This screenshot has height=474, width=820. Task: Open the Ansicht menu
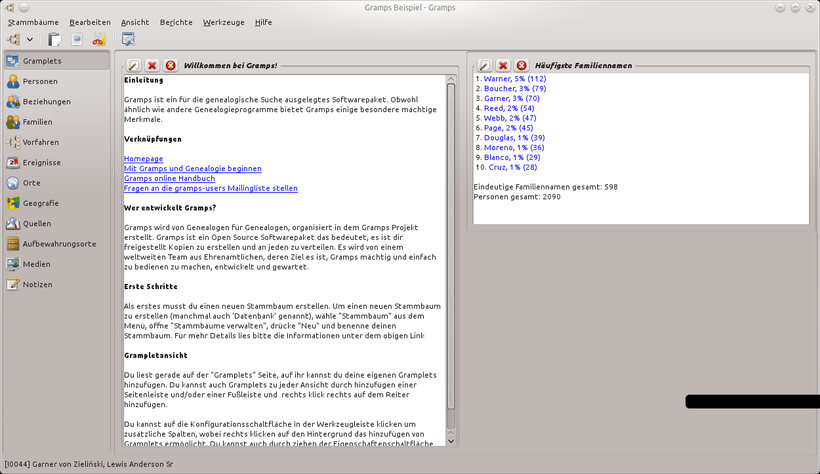(135, 22)
